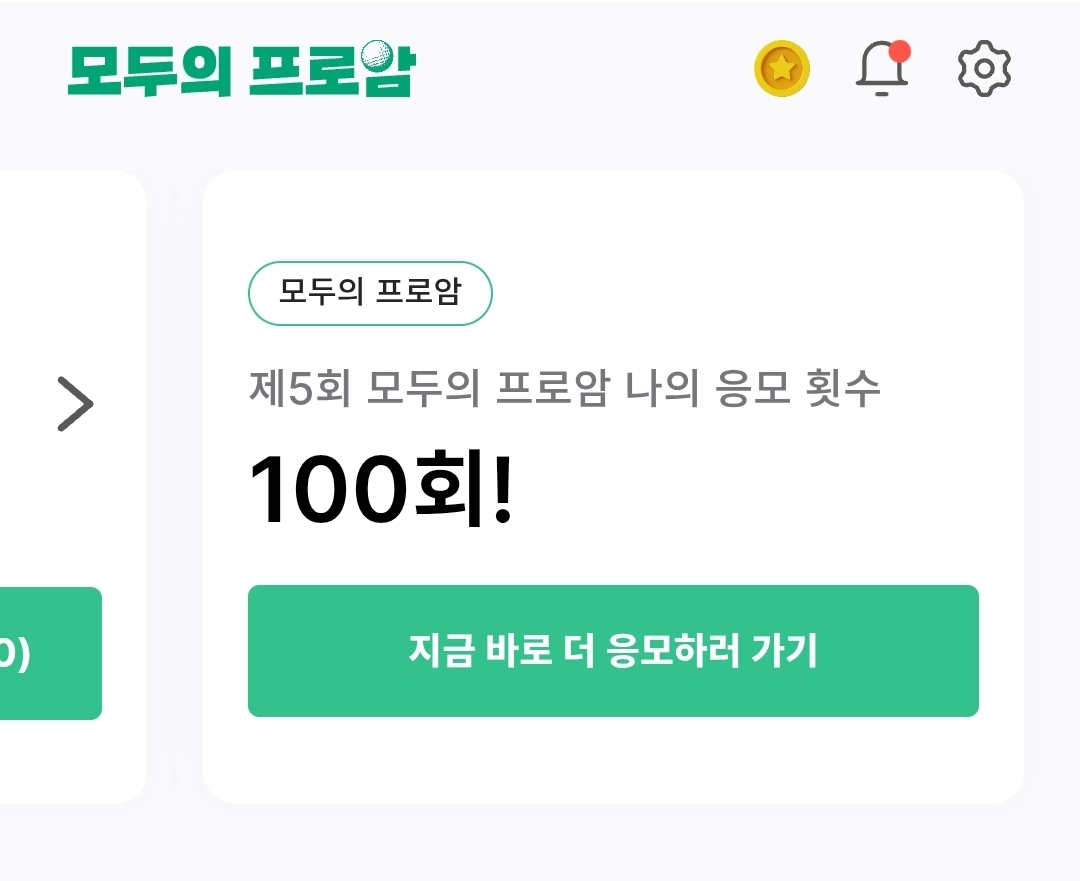1080x881 pixels.
Task: Click the 제5회 round label in the card
Action: click(x=299, y=389)
